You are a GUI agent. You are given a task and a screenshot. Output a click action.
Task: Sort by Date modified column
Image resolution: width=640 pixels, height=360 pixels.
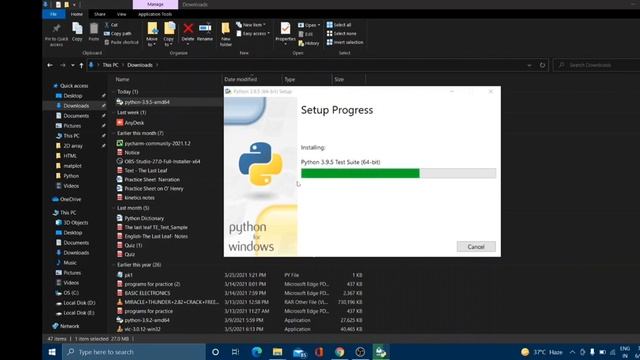click(241, 80)
